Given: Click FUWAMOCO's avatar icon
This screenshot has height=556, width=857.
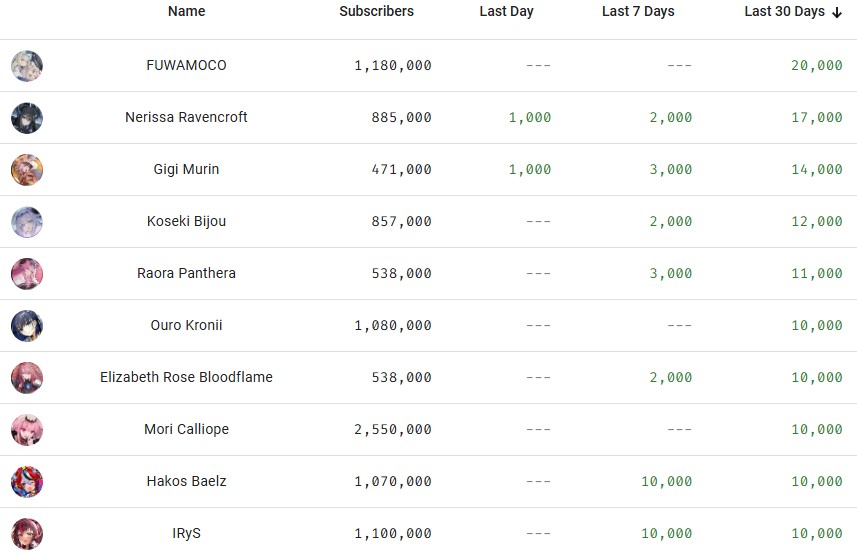Looking at the screenshot, I should tap(27, 66).
